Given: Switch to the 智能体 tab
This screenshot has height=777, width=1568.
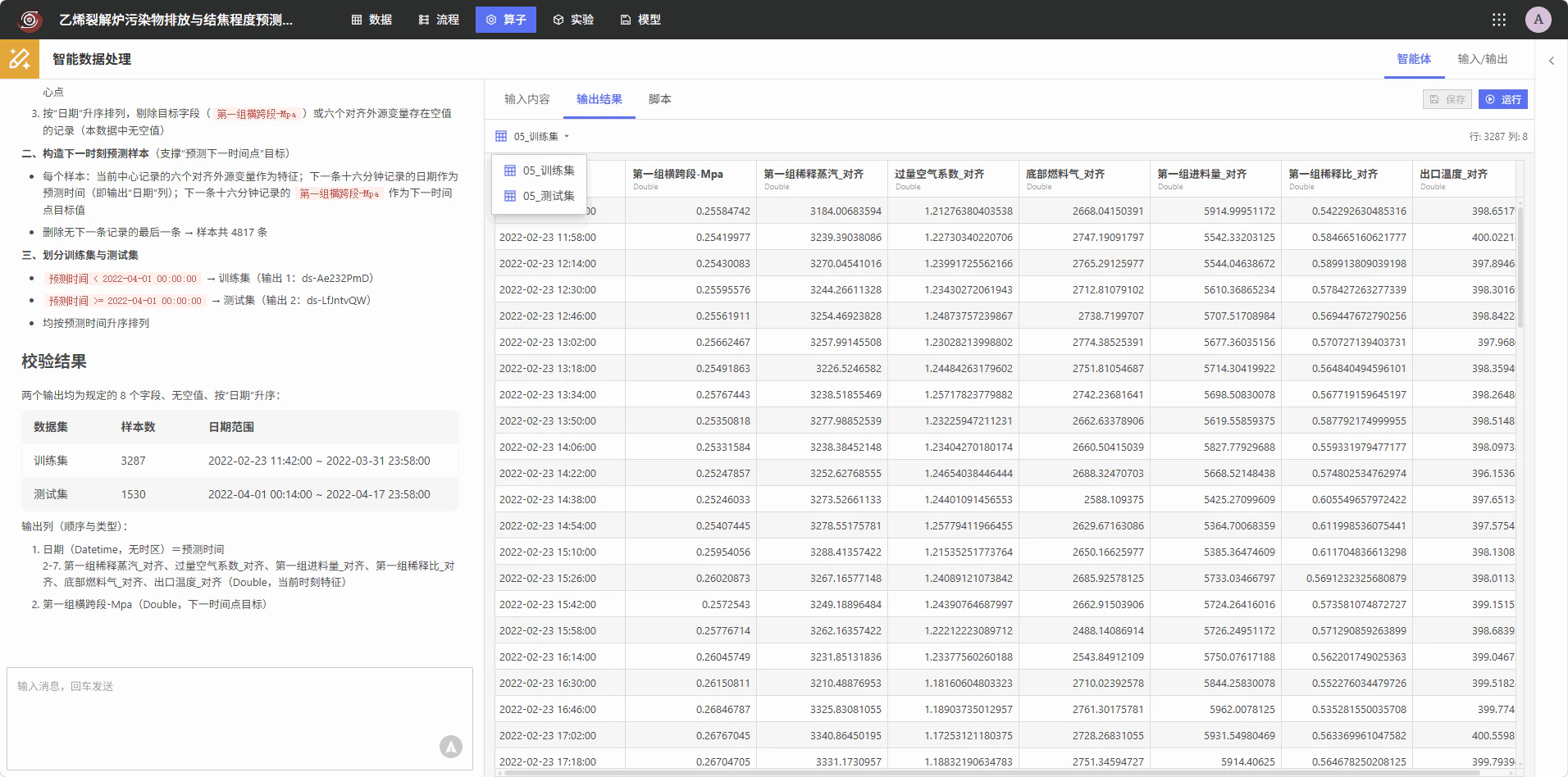Looking at the screenshot, I should pyautogui.click(x=1414, y=59).
